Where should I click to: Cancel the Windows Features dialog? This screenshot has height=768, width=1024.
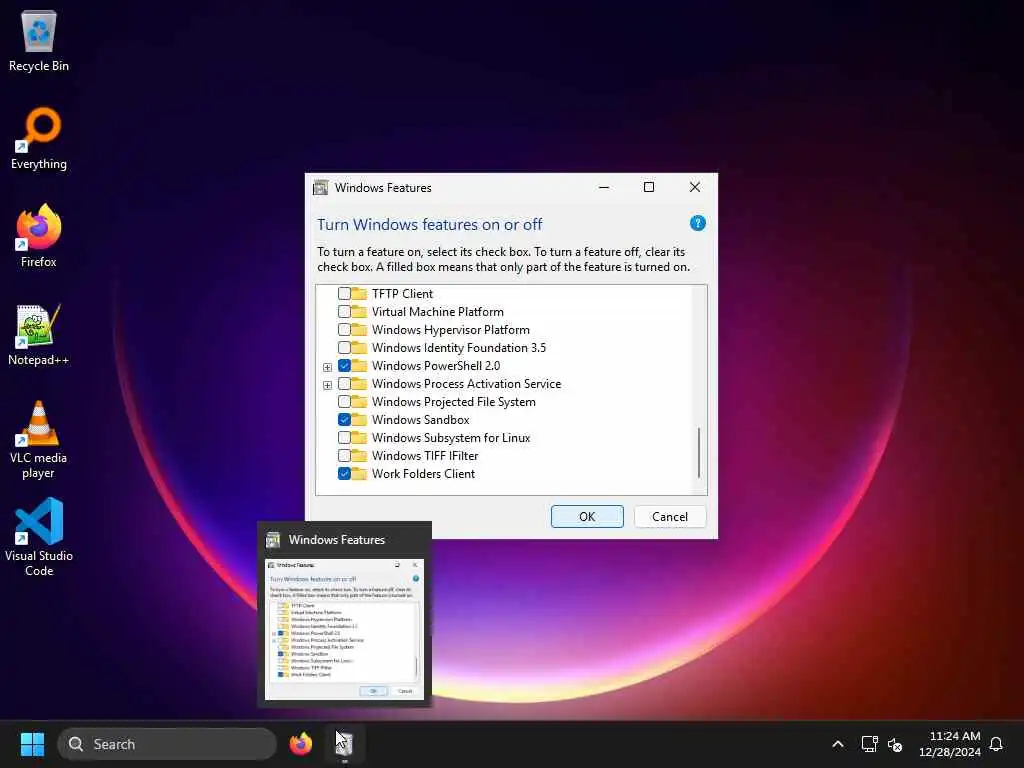[x=669, y=517]
